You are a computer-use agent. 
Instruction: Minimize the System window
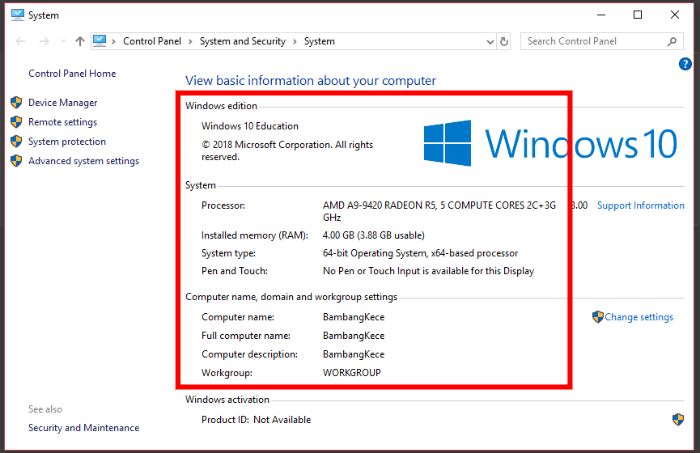[601, 15]
